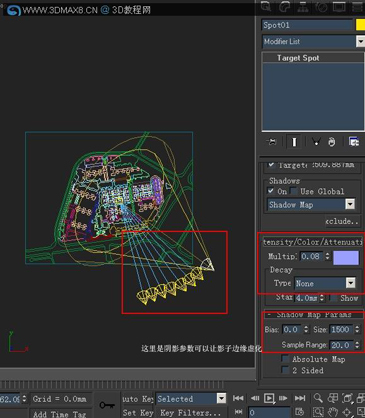
Task: Open the Selected key filter dropdown
Action: 221,398
